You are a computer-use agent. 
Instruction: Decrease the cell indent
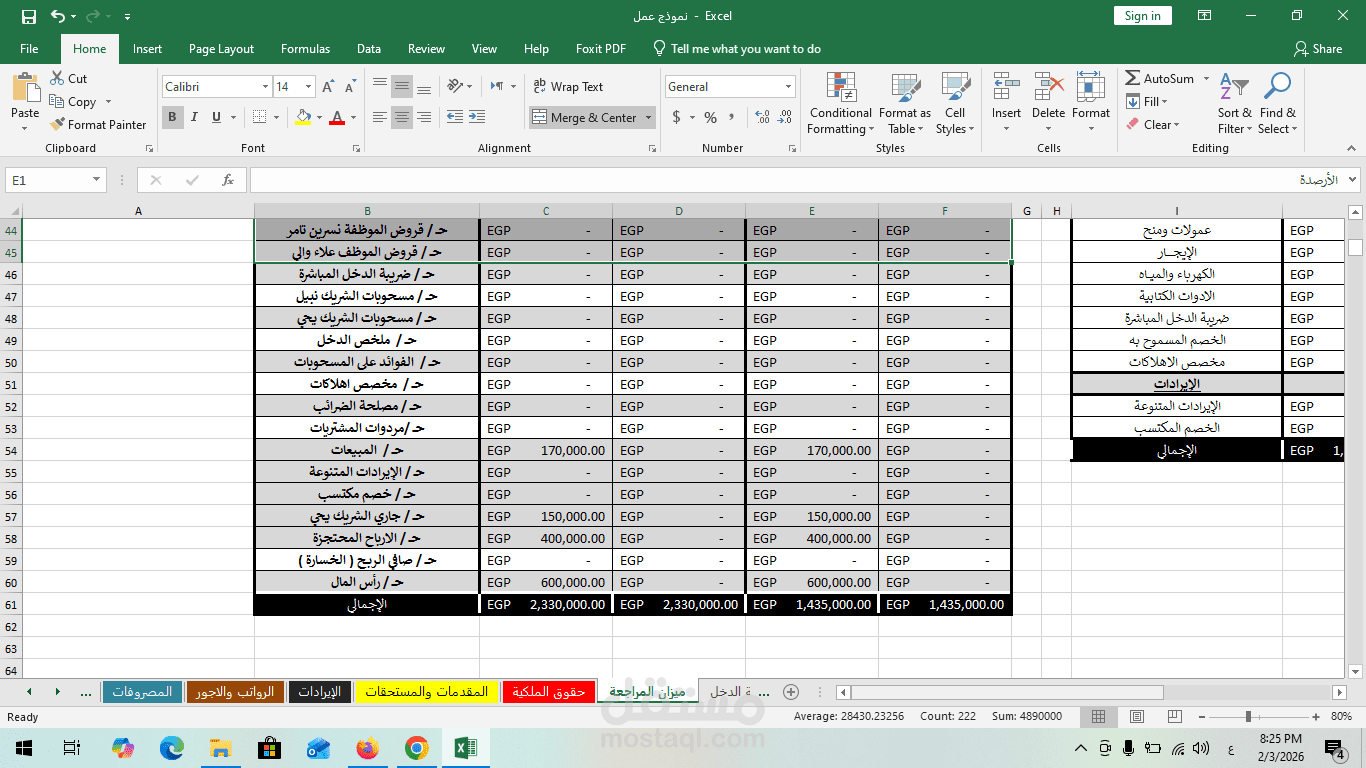pos(456,117)
